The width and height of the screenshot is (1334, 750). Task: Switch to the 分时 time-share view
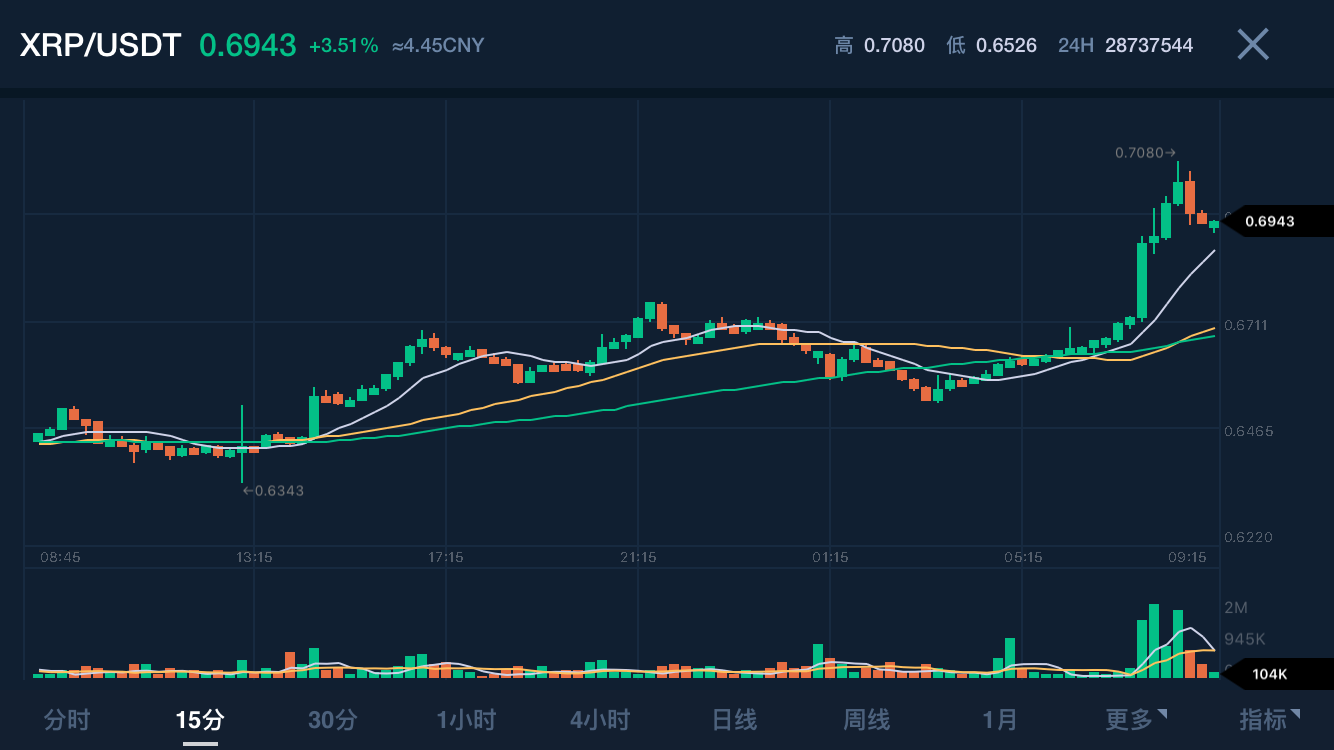(67, 719)
